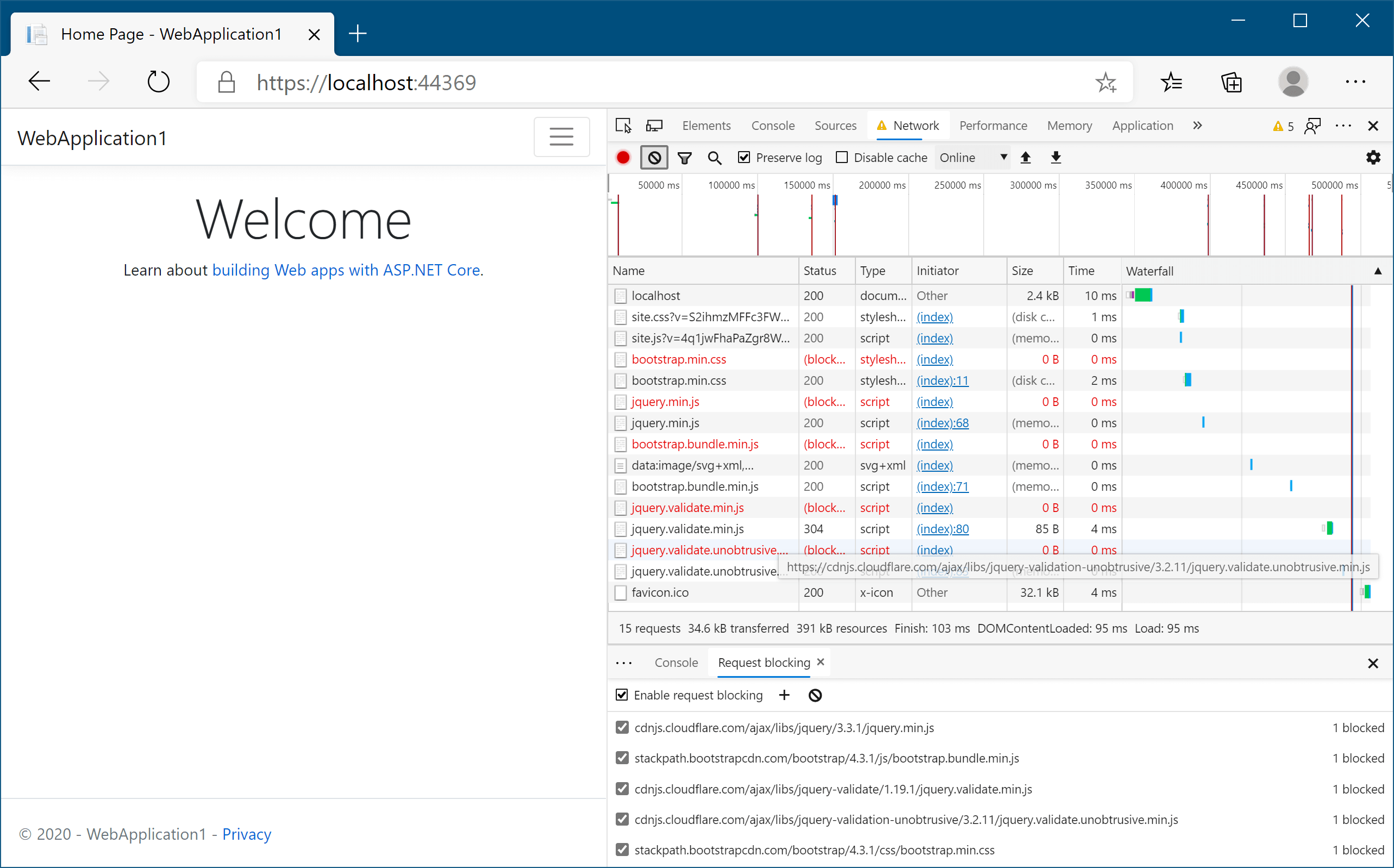The height and width of the screenshot is (868, 1394).
Task: Open browser Settings and more menu
Action: pyautogui.click(x=1355, y=82)
